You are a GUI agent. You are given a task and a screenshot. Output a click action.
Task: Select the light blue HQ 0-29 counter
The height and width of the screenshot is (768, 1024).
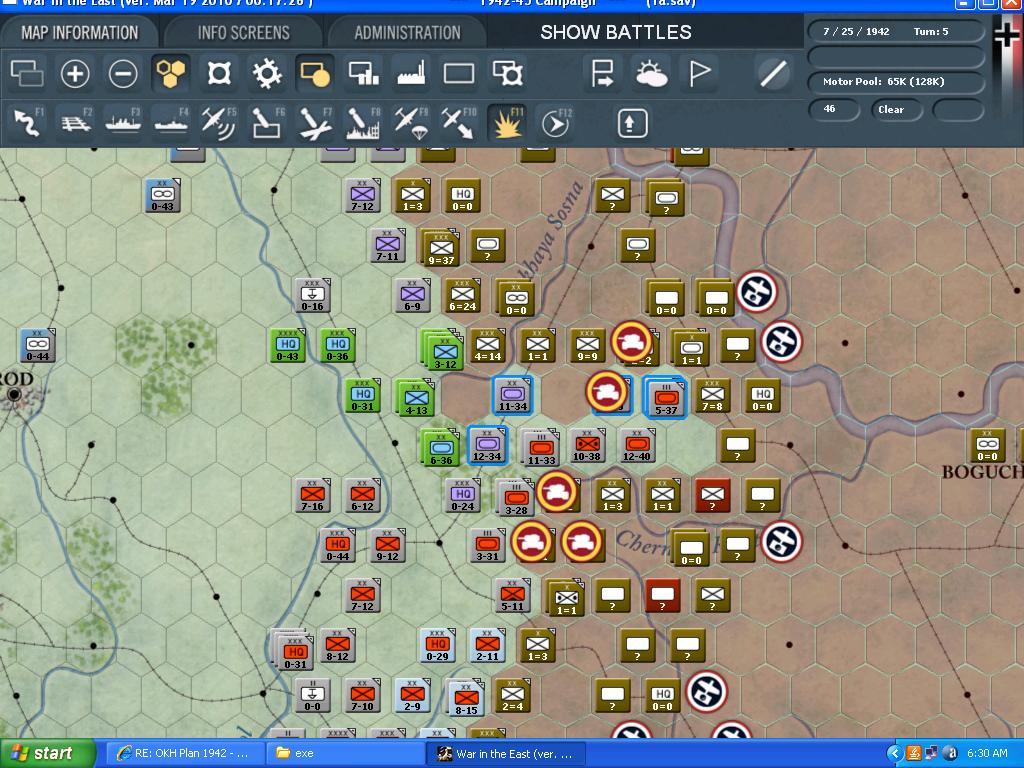pos(438,645)
